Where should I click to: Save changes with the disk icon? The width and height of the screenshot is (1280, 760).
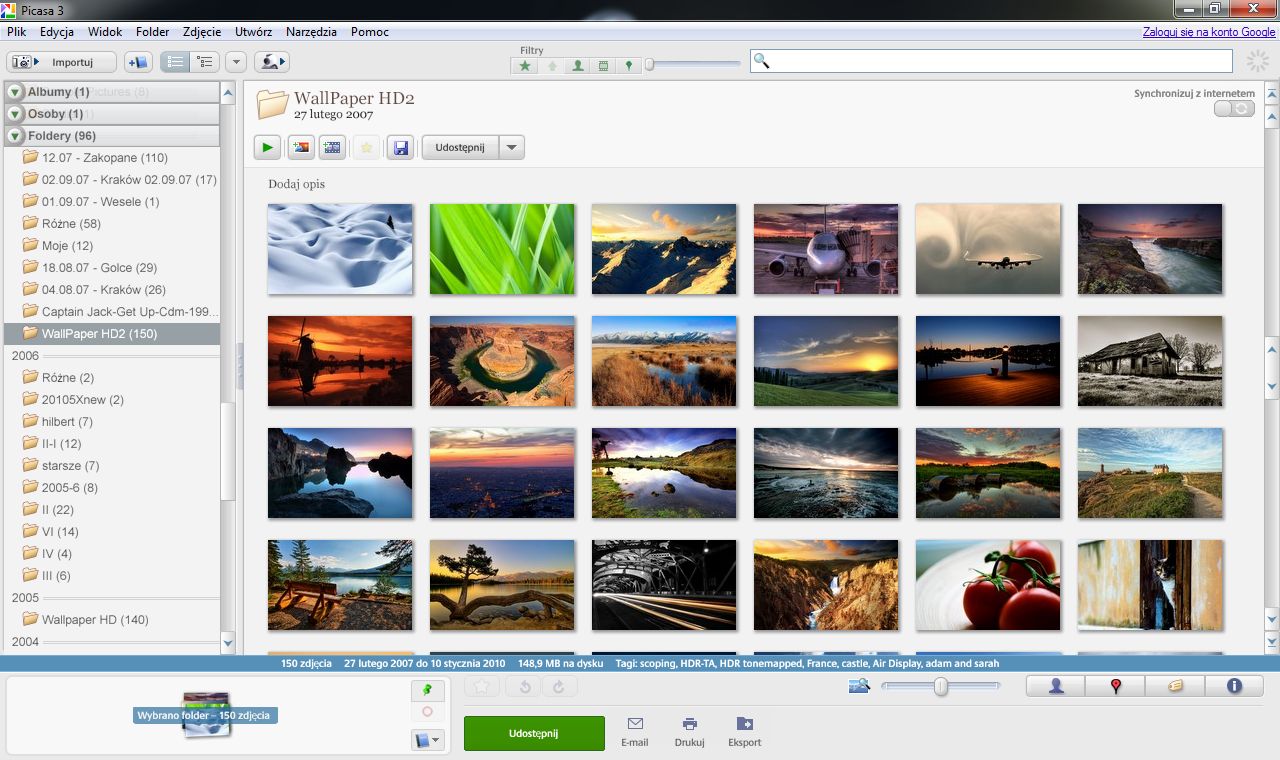click(x=400, y=147)
